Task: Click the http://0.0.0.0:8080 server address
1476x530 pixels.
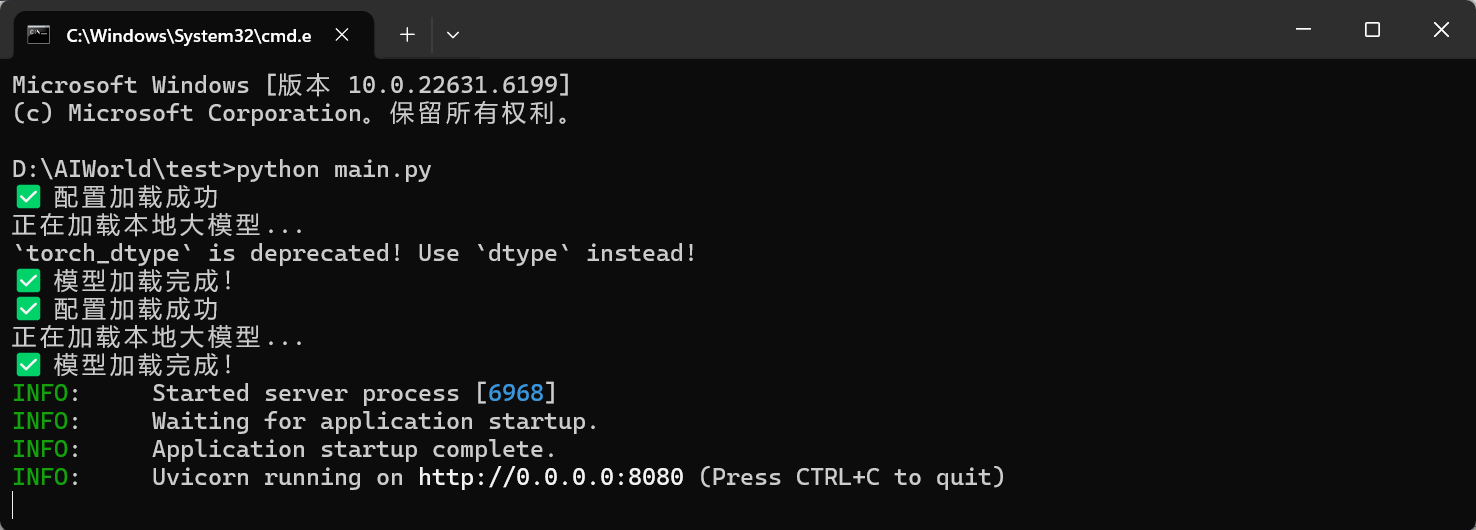Action: tap(551, 477)
